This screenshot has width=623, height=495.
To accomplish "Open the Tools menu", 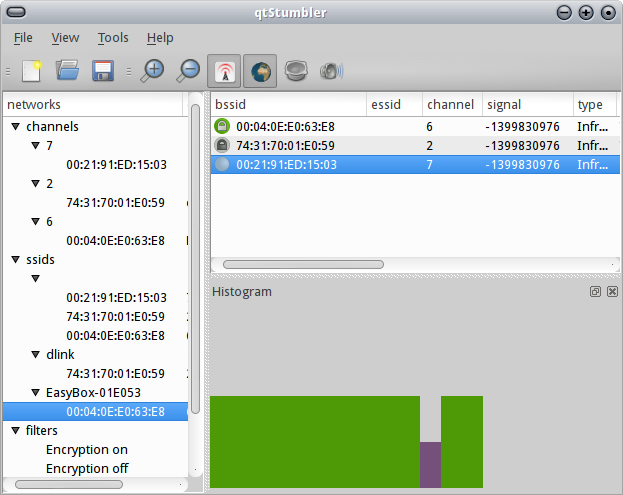I will [x=113, y=38].
